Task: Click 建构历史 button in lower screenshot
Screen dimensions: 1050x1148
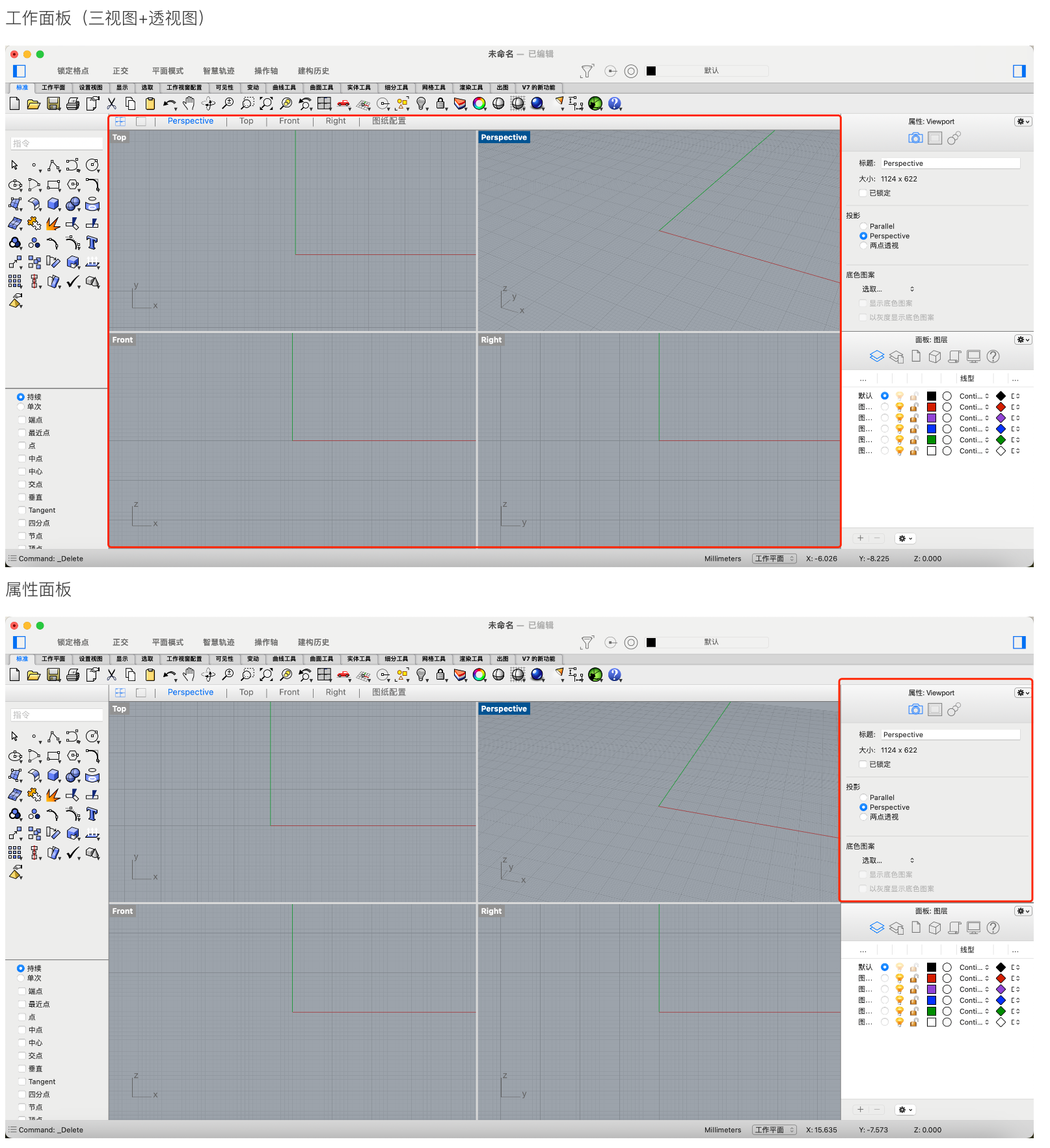Action: (314, 643)
